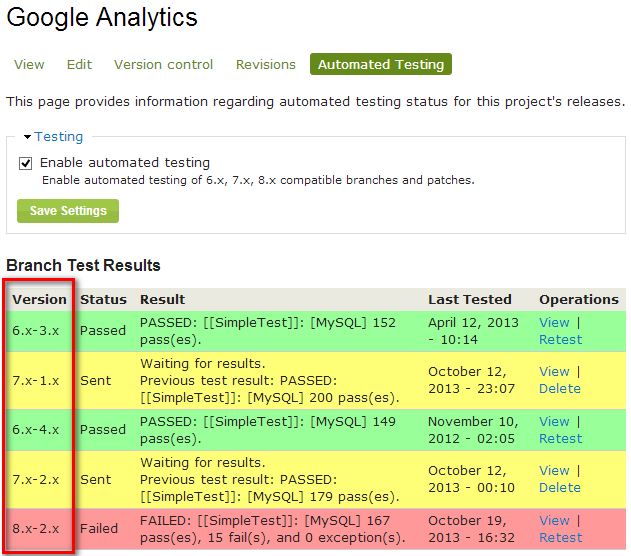Click Passed status in 6.x-4.x row
Image resolution: width=631 pixels, height=556 pixels.
[x=103, y=430]
